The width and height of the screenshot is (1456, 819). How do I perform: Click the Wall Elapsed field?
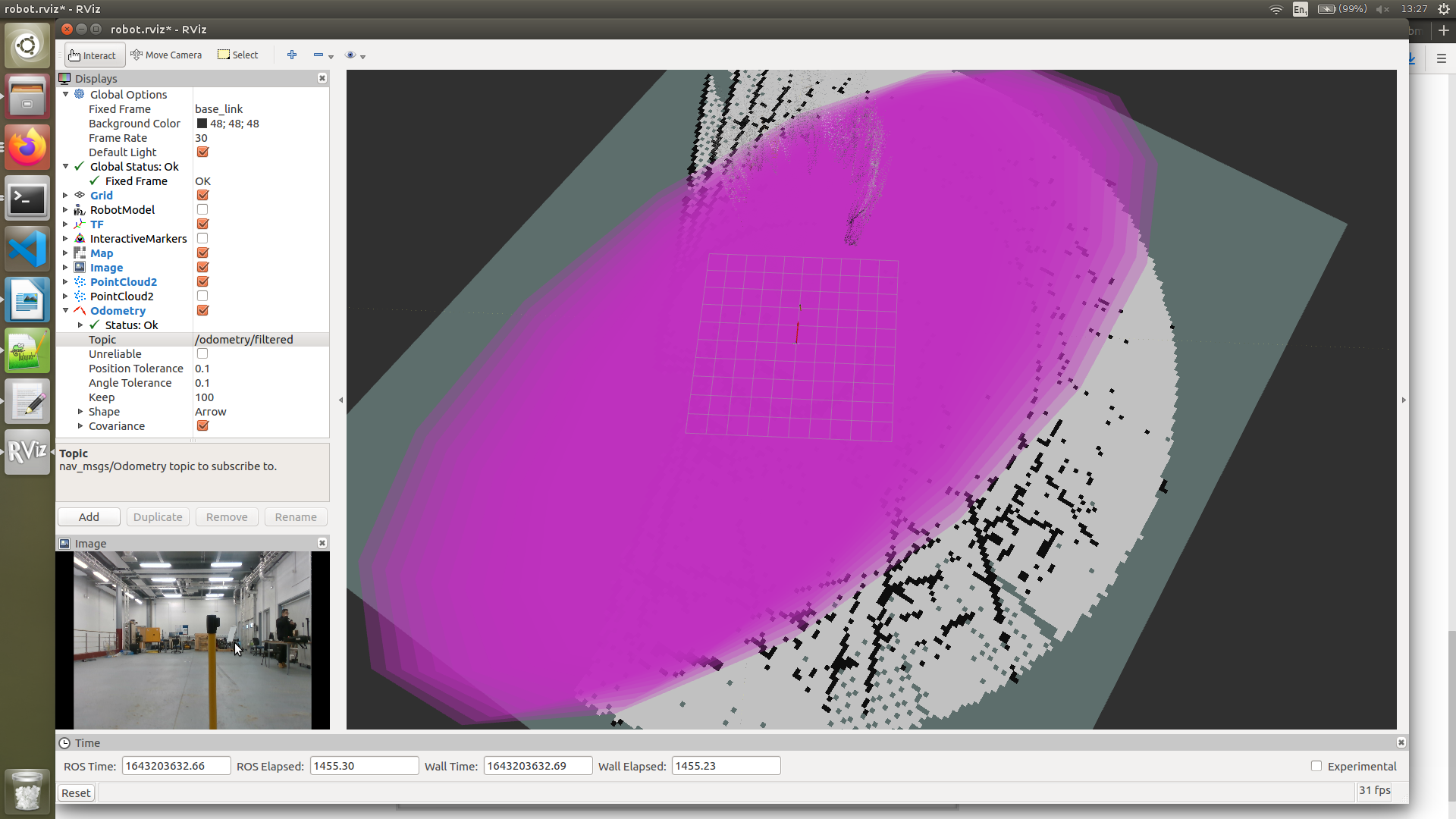(726, 766)
